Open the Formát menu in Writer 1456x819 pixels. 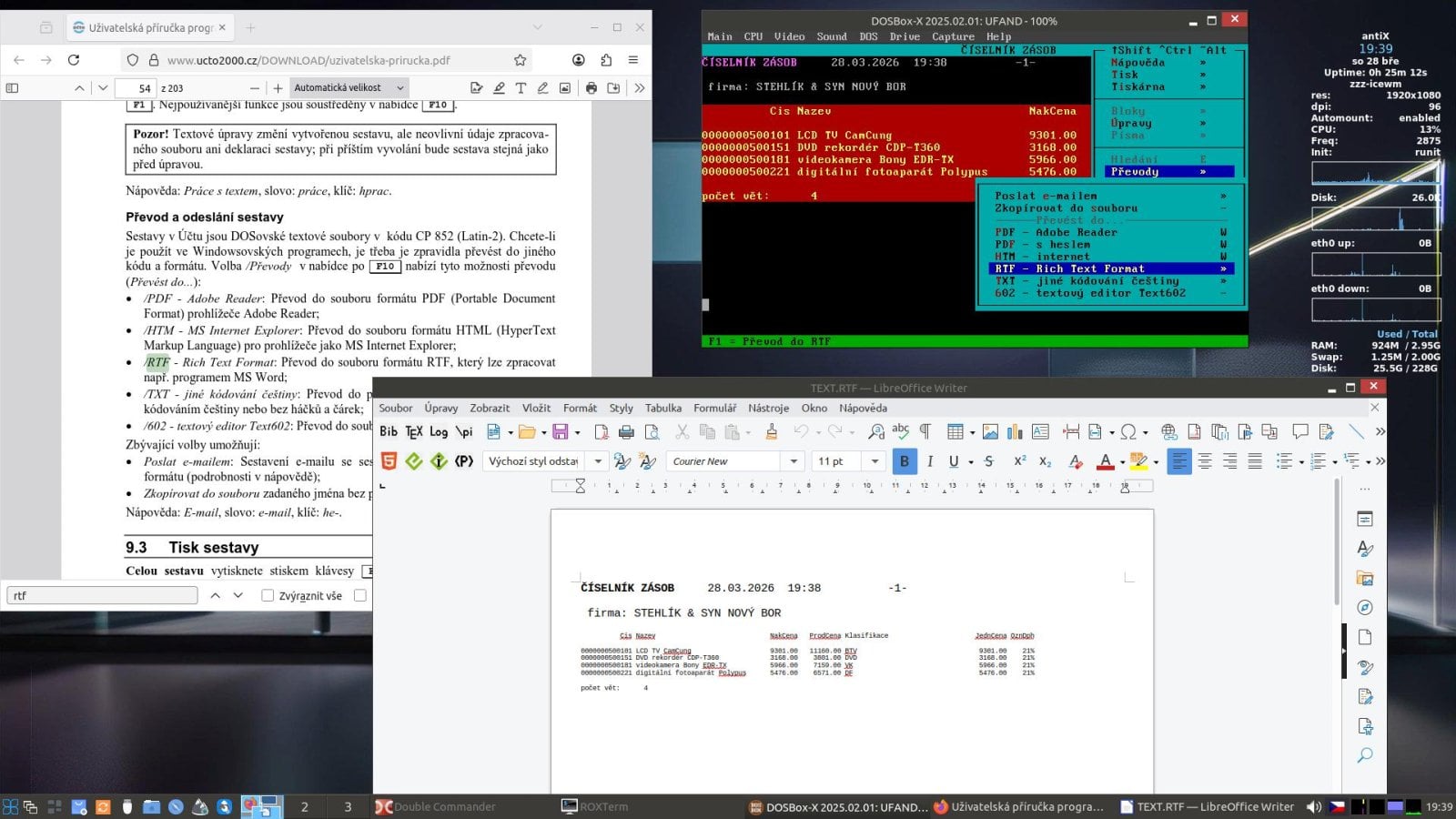click(581, 408)
